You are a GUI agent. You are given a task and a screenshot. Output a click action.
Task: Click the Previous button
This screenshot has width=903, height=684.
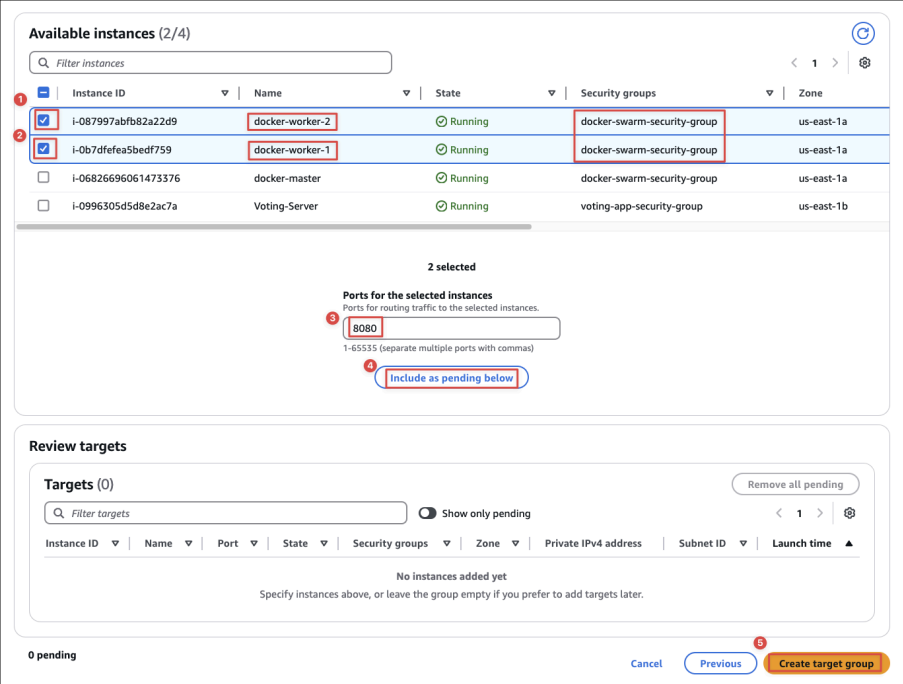point(720,663)
